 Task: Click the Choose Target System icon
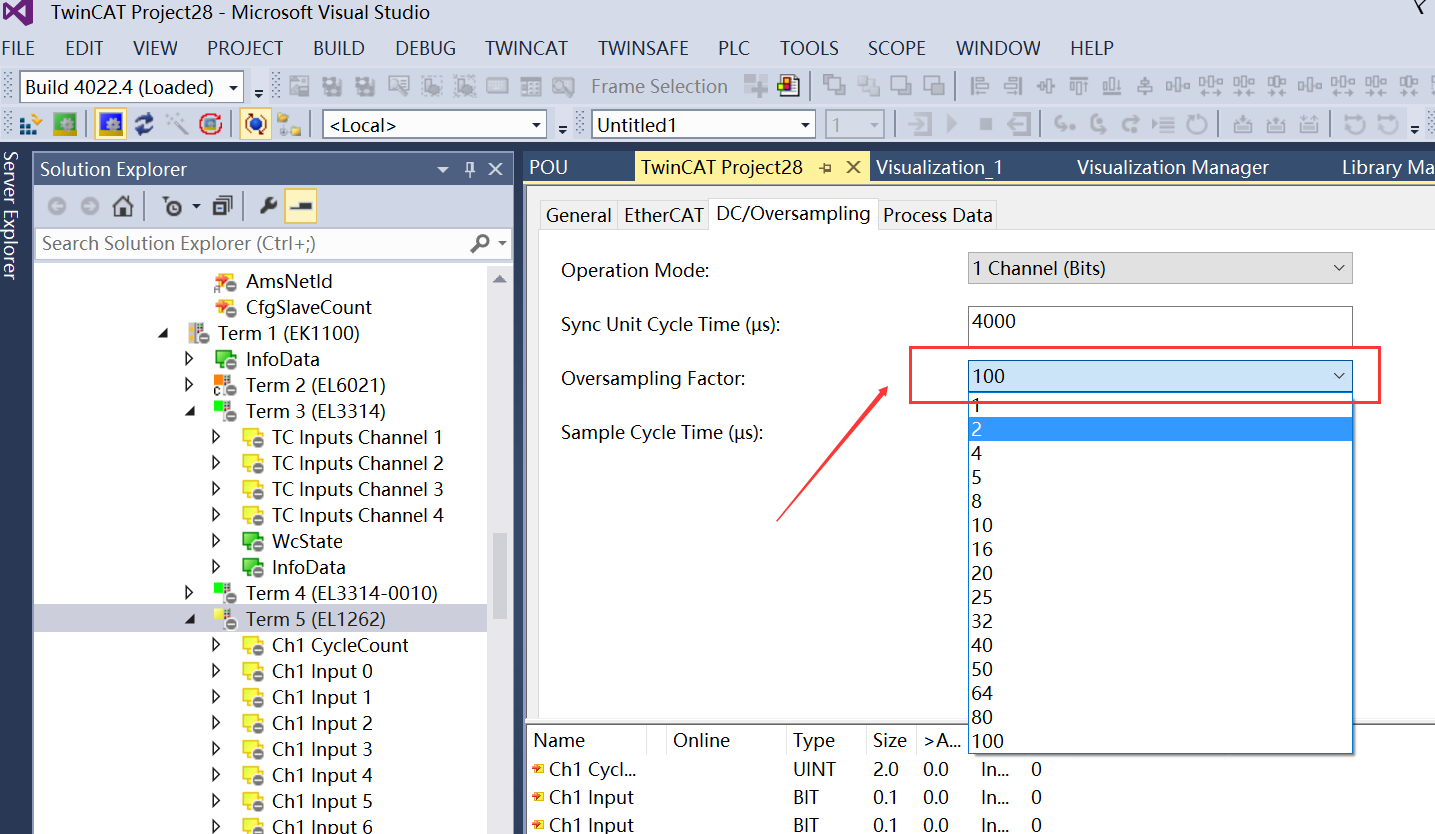pyautogui.click(x=290, y=124)
